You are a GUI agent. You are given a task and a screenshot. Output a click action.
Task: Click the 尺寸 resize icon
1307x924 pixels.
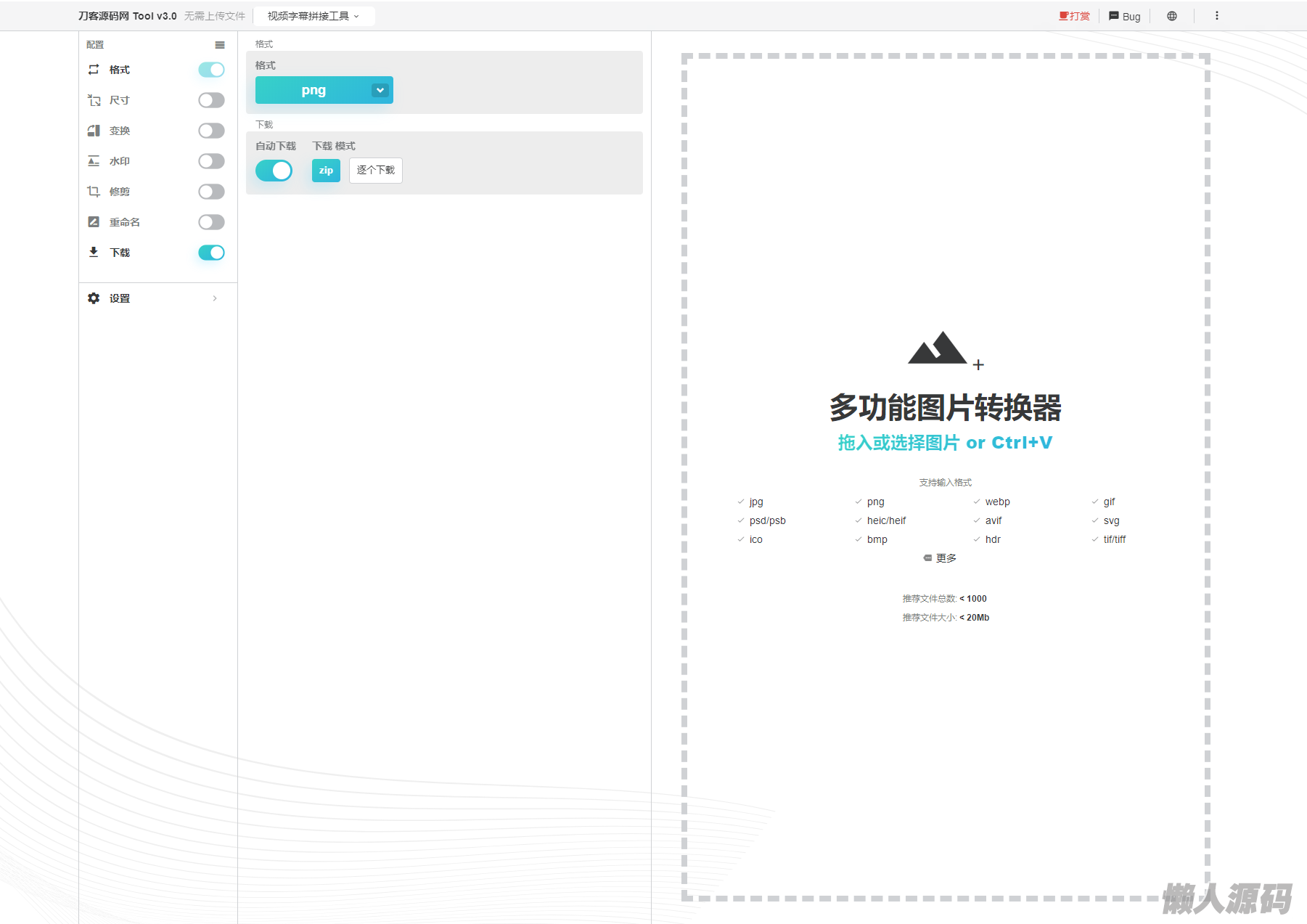pos(94,100)
